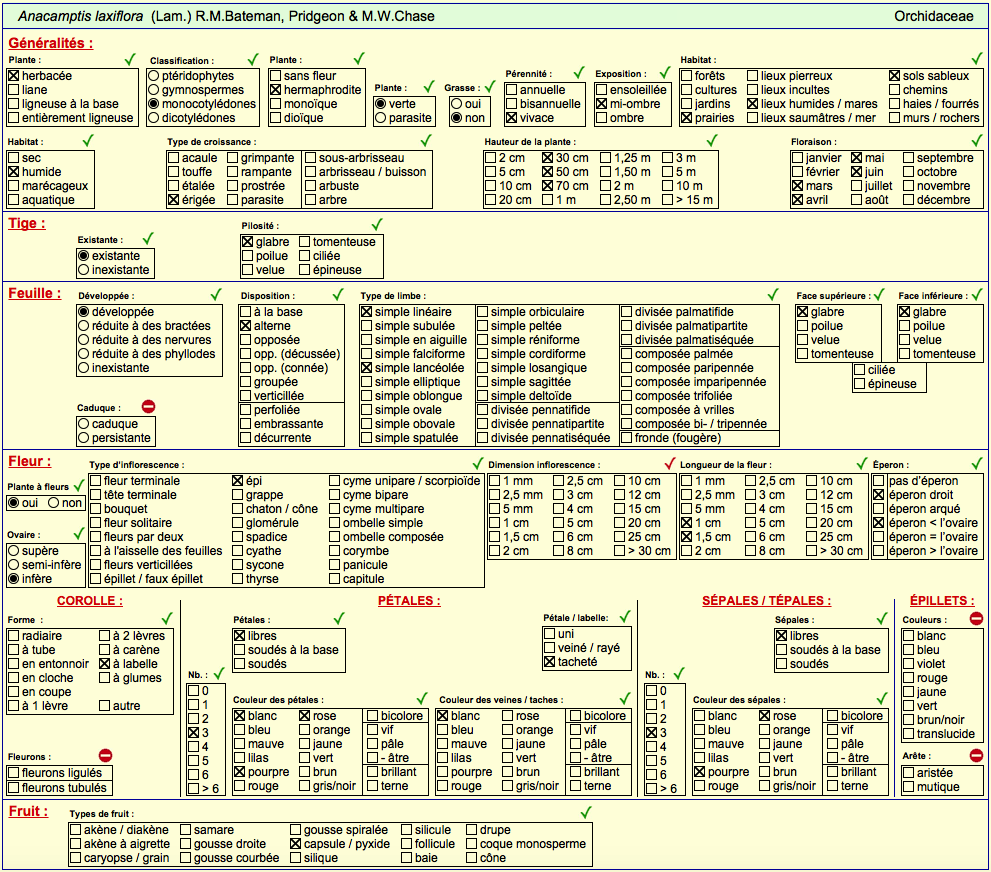Check the tomenteuse pilosité box
991x872 pixels.
pos(305,242)
